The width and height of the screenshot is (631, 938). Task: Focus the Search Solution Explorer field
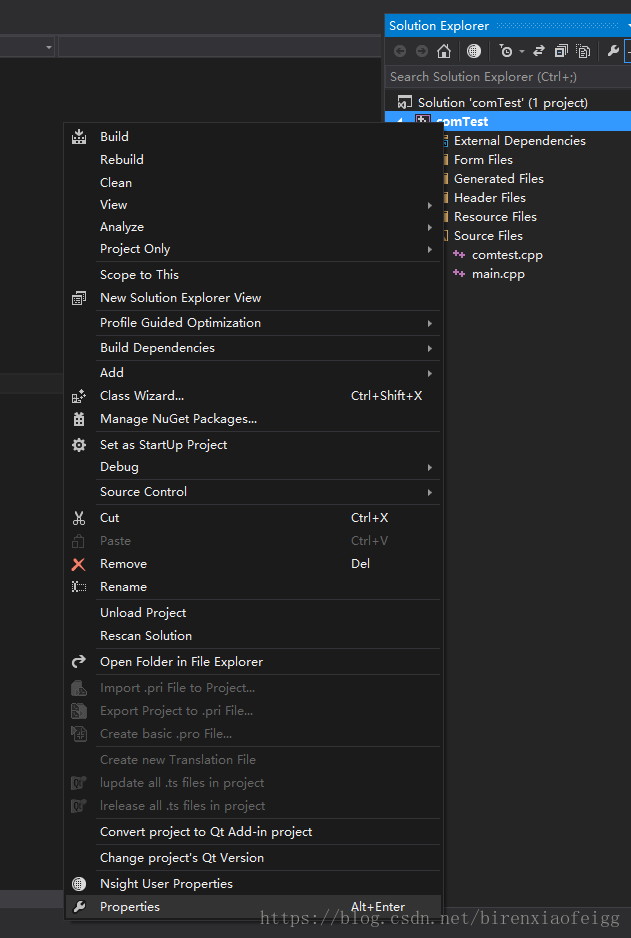(x=508, y=77)
